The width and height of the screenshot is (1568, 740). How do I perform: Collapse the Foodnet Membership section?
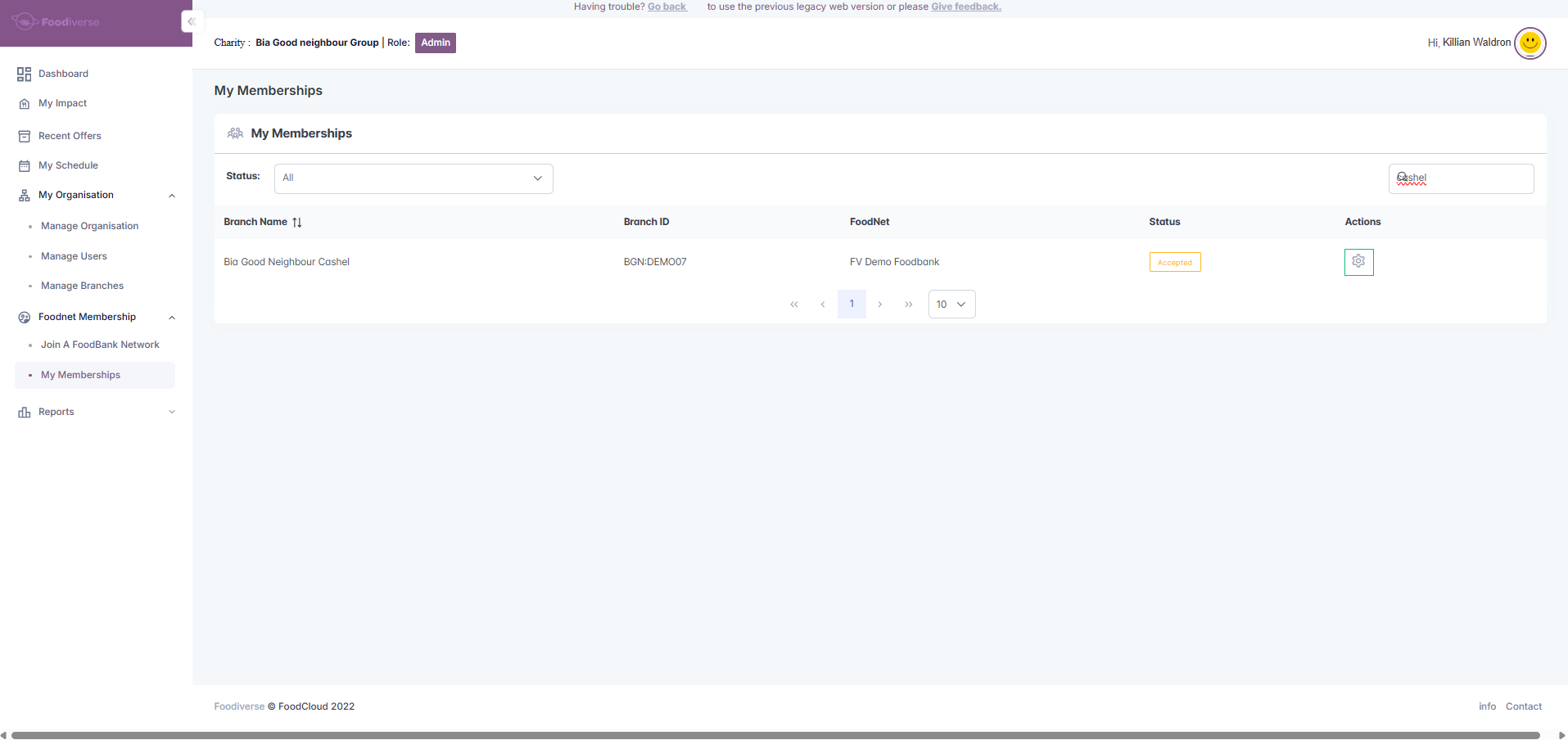[172, 318]
